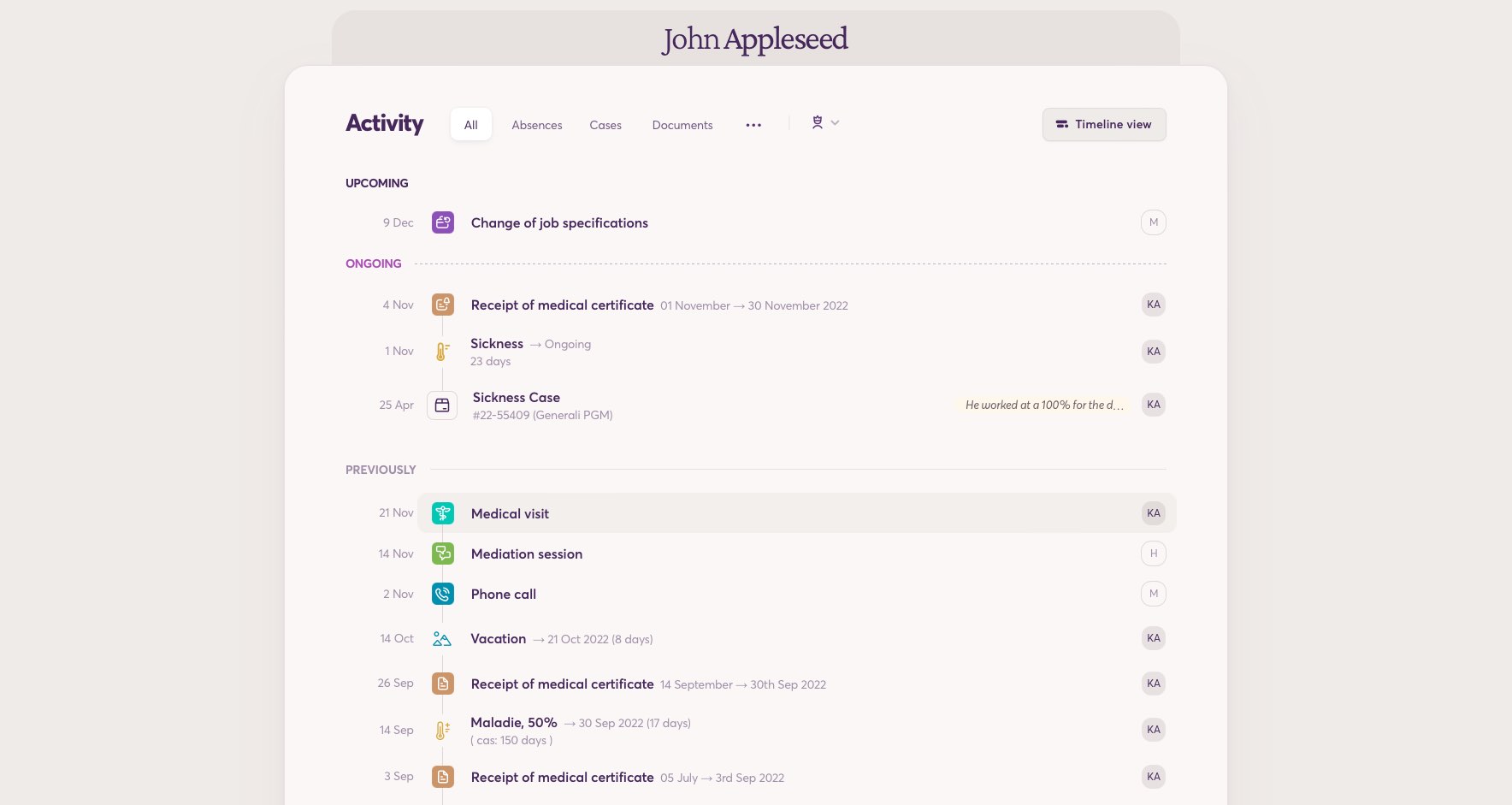
Task: Click the UPCOMING section label
Action: (377, 183)
